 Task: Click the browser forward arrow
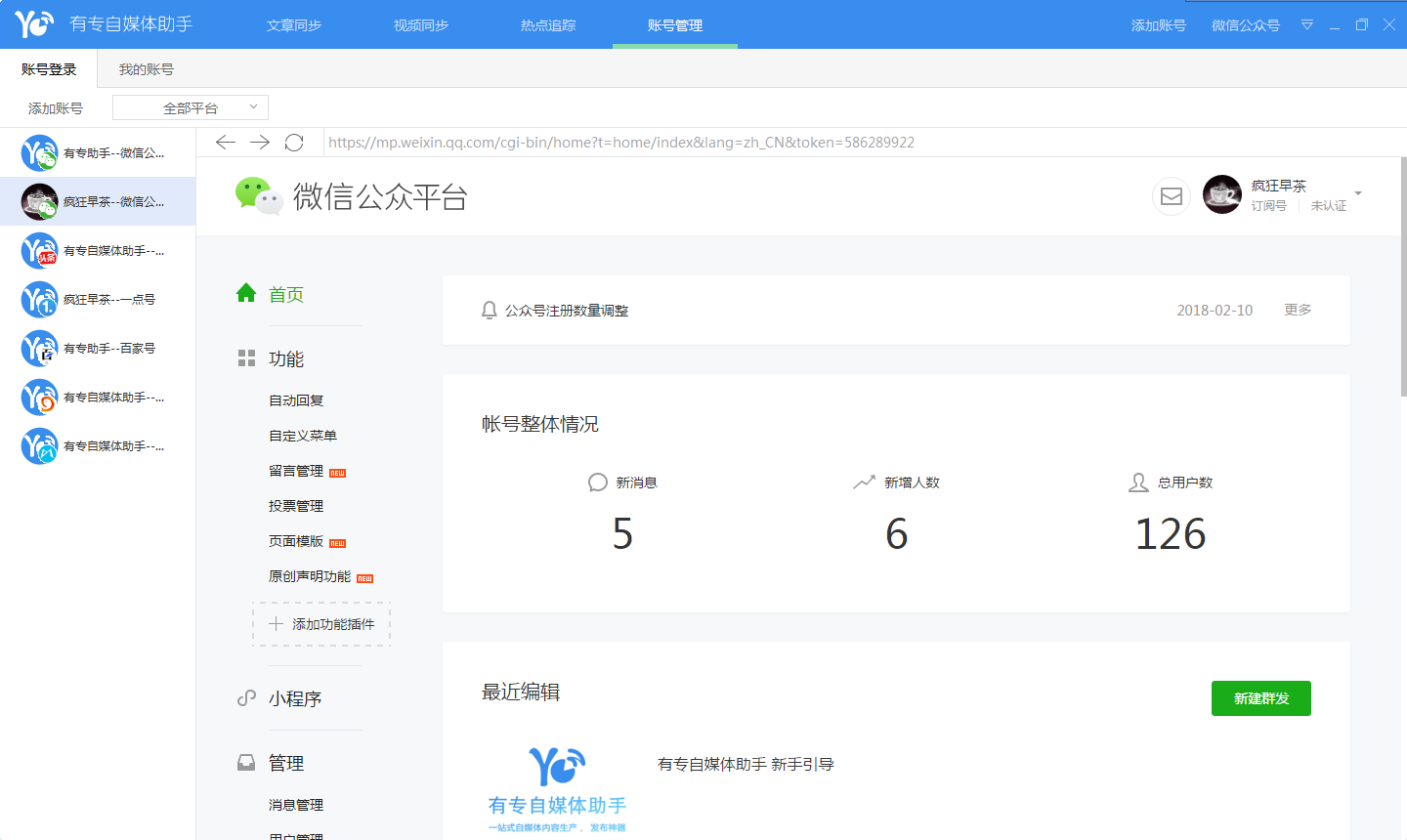coord(260,143)
